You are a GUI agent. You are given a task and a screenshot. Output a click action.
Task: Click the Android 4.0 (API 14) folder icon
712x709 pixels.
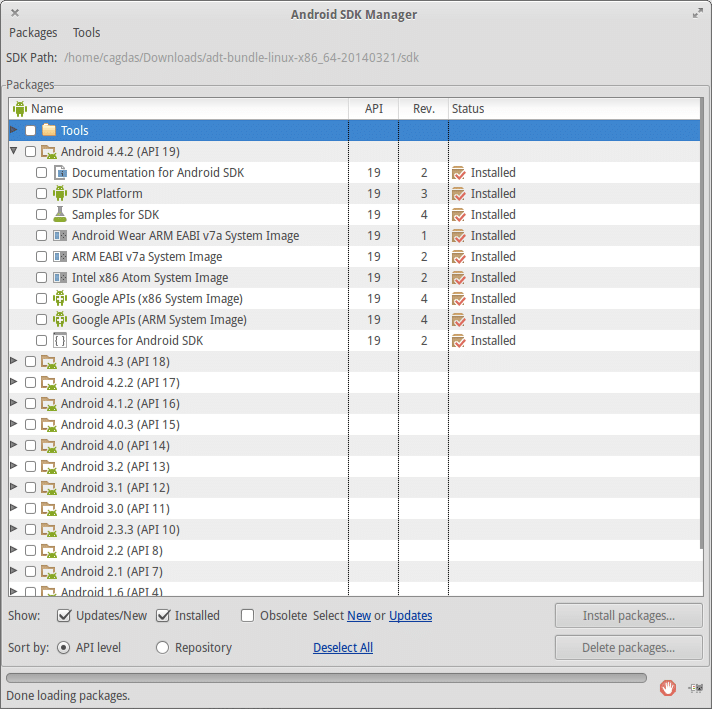49,446
